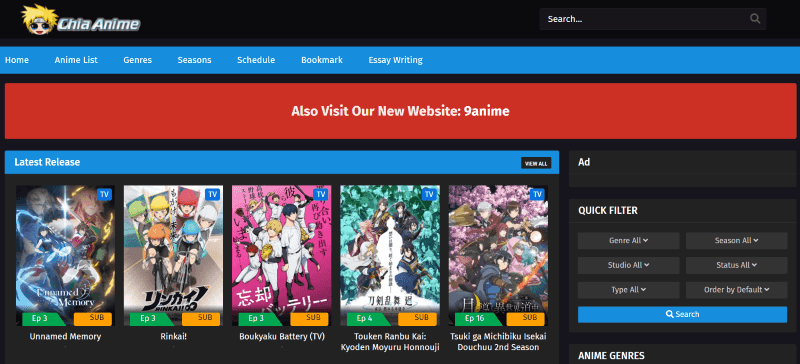Click the blue Search button in Quick Filter

pyautogui.click(x=683, y=314)
